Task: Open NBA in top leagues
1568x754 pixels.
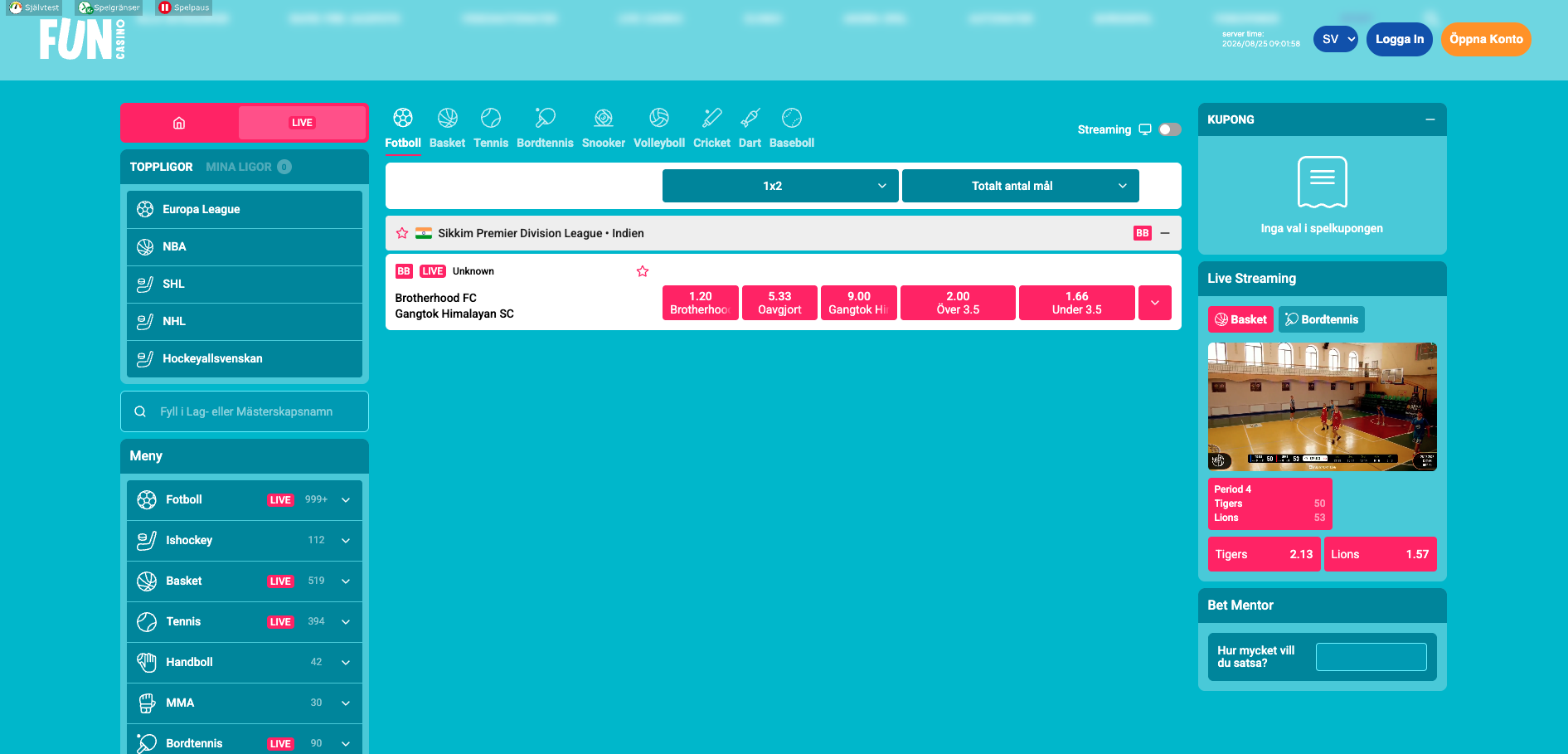Action: [245, 246]
